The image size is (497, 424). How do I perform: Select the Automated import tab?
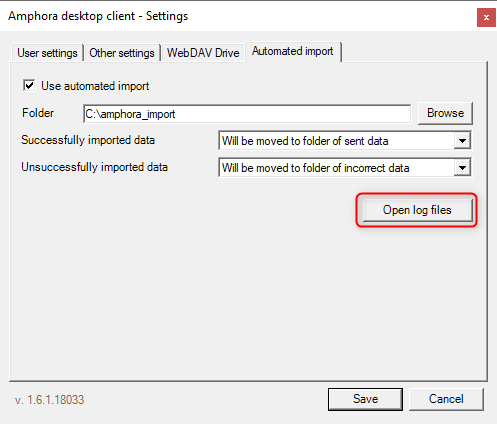coord(293,51)
